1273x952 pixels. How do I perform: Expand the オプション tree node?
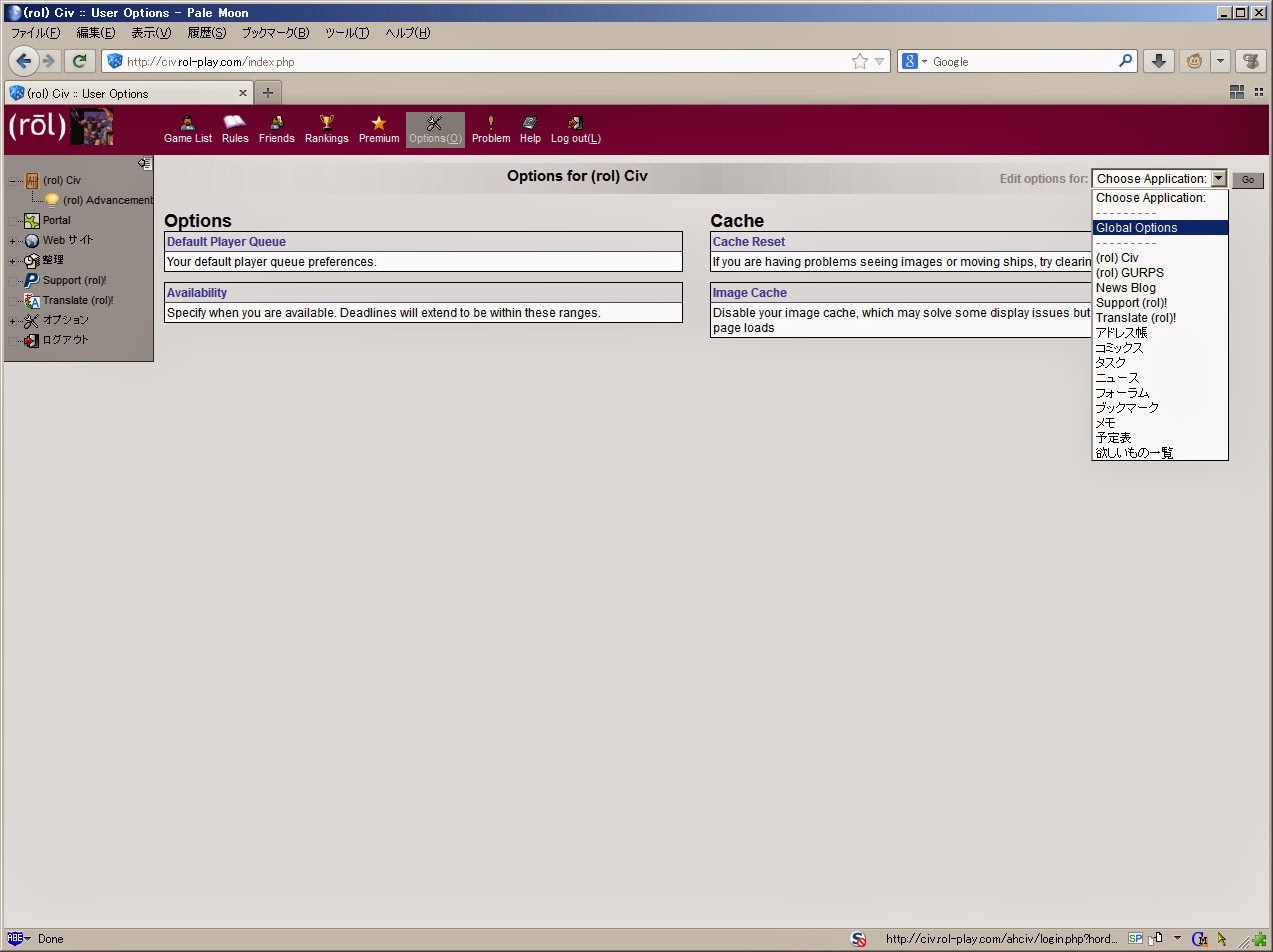(x=13, y=321)
